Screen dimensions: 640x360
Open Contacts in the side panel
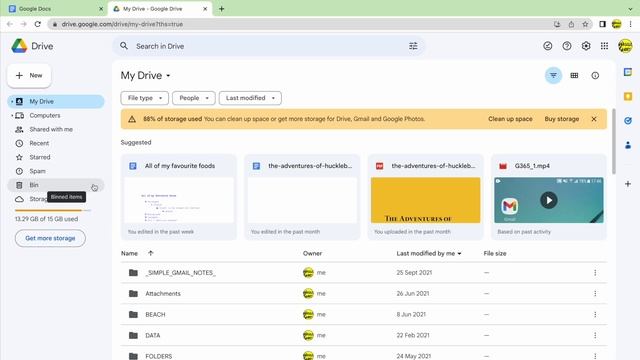[x=628, y=144]
